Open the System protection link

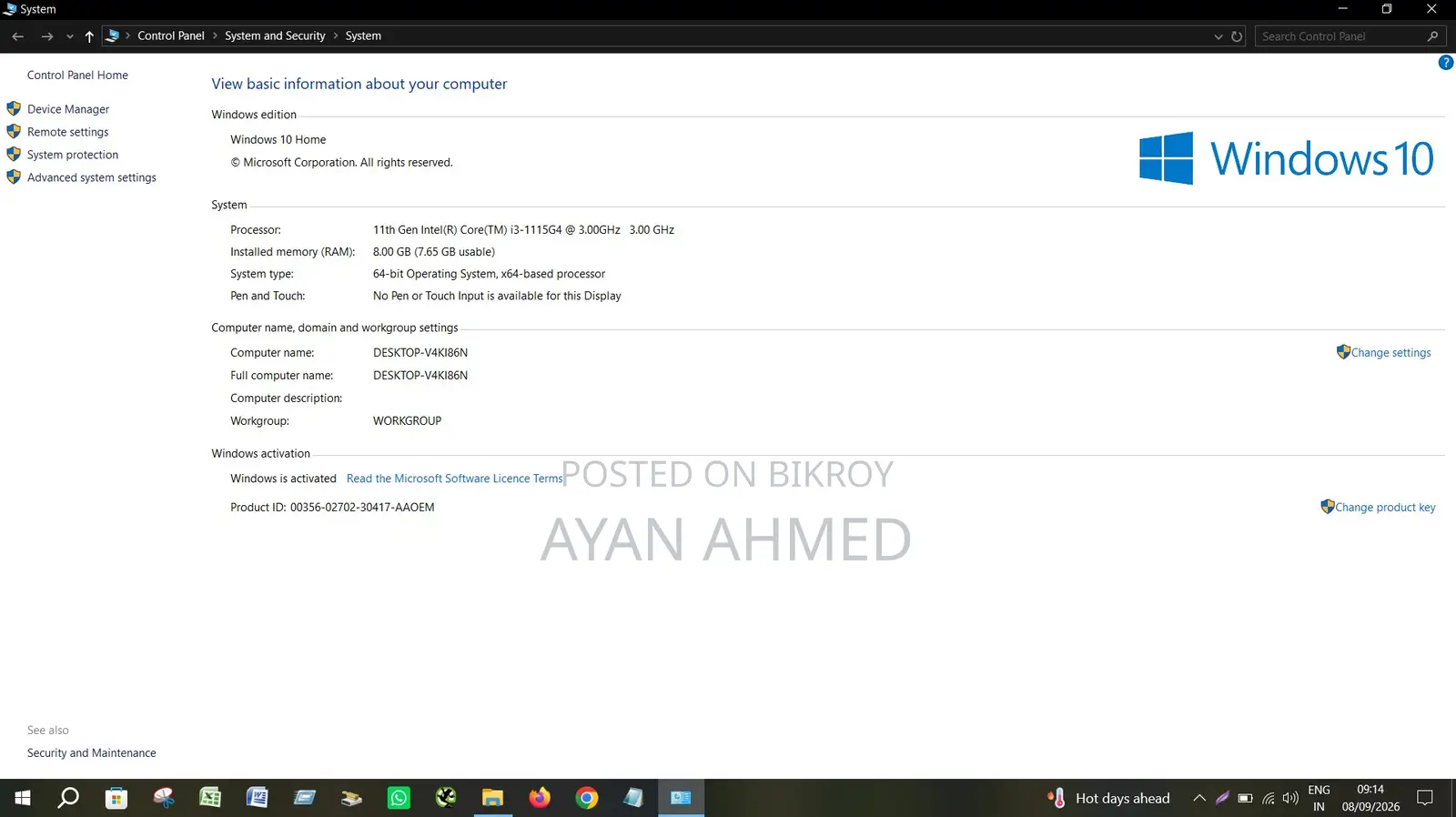73,155
